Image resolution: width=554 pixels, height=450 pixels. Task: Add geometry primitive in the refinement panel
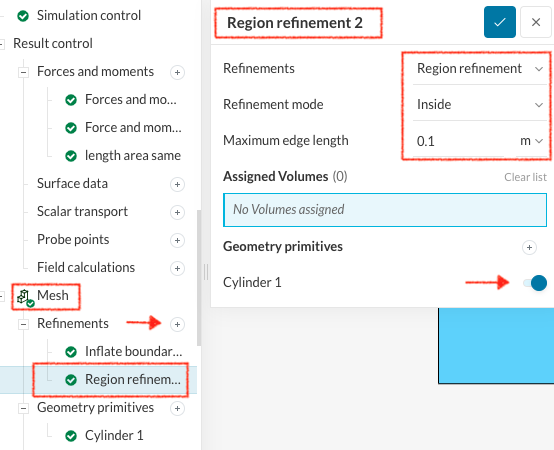pos(529,247)
